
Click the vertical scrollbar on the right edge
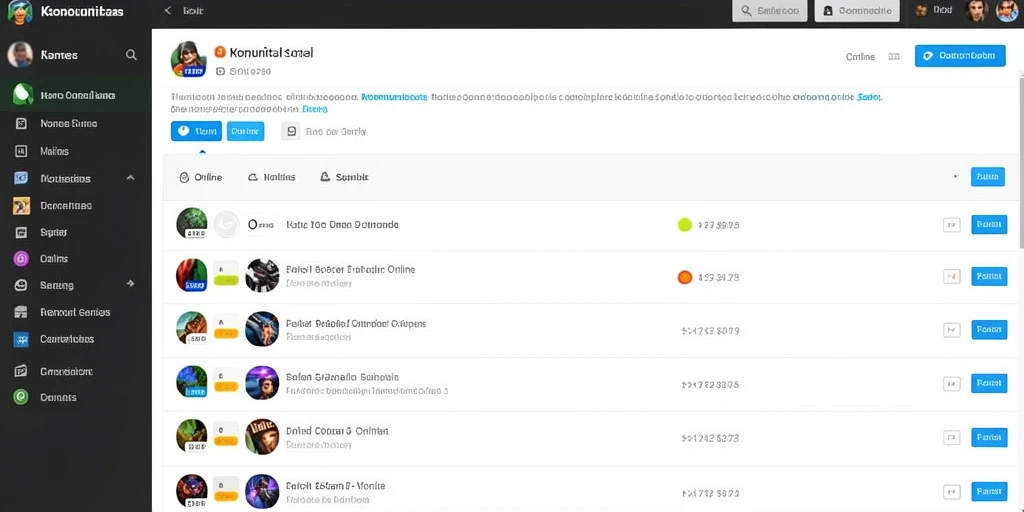tap(1020, 160)
